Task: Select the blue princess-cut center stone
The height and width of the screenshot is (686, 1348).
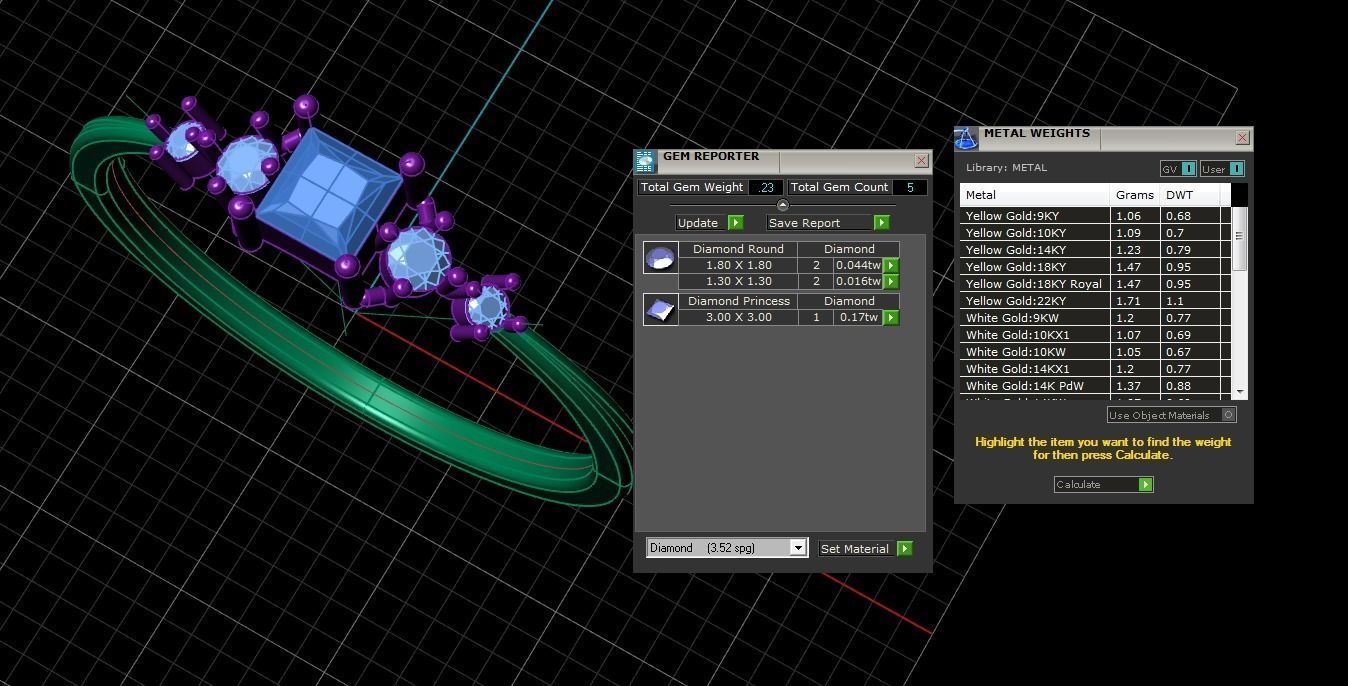Action: pyautogui.click(x=330, y=195)
